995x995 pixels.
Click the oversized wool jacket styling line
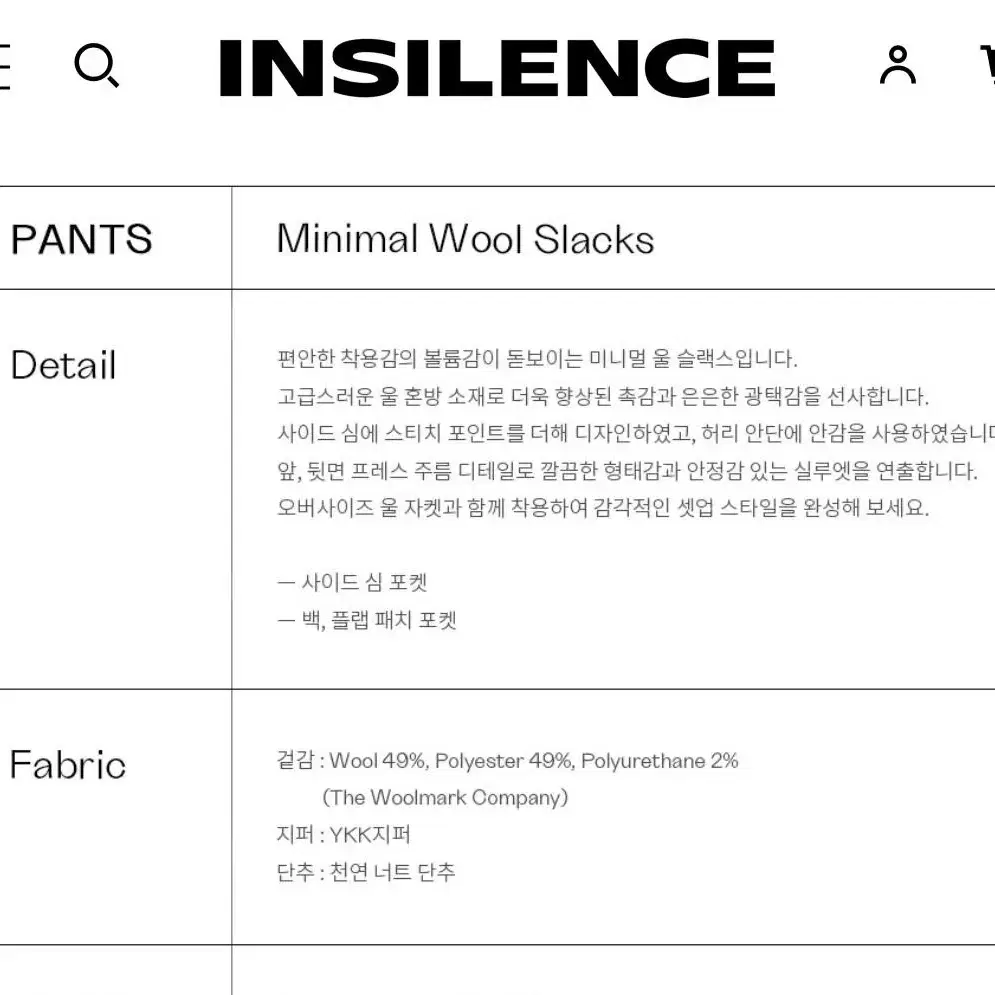(603, 508)
